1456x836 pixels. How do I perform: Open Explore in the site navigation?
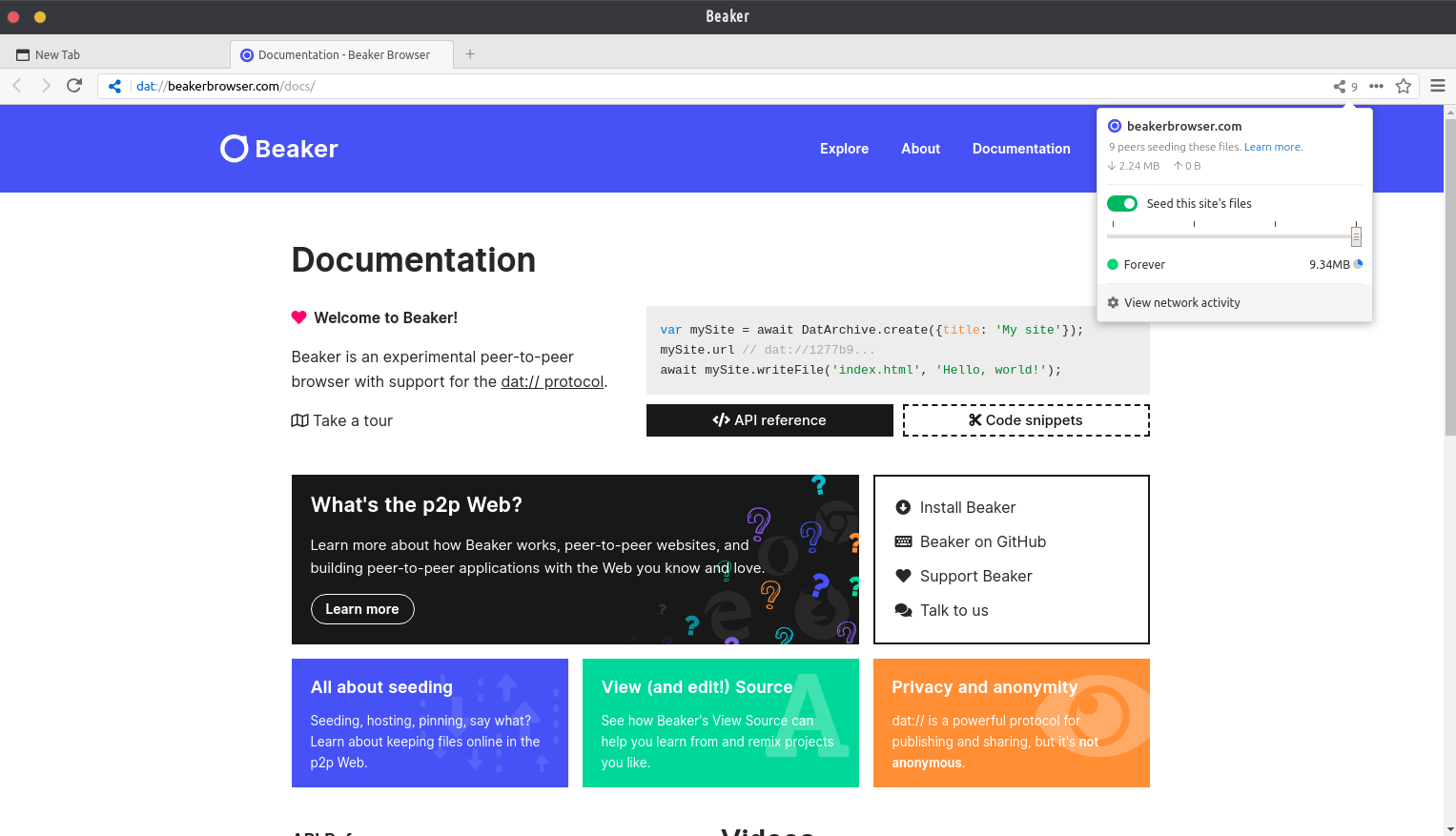click(844, 149)
